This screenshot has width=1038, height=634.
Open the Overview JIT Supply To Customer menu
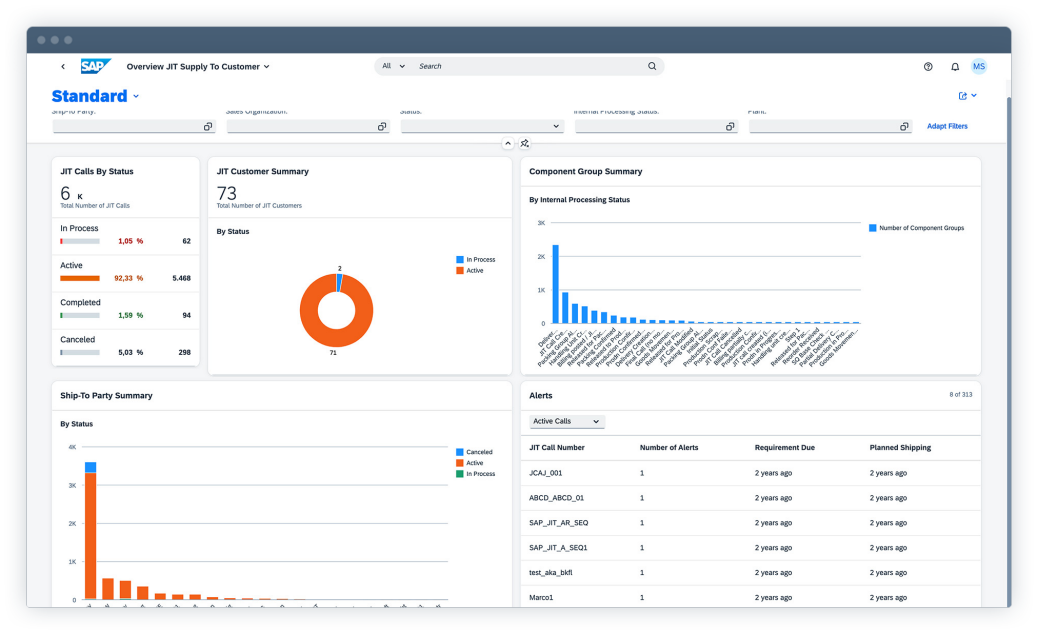198,67
